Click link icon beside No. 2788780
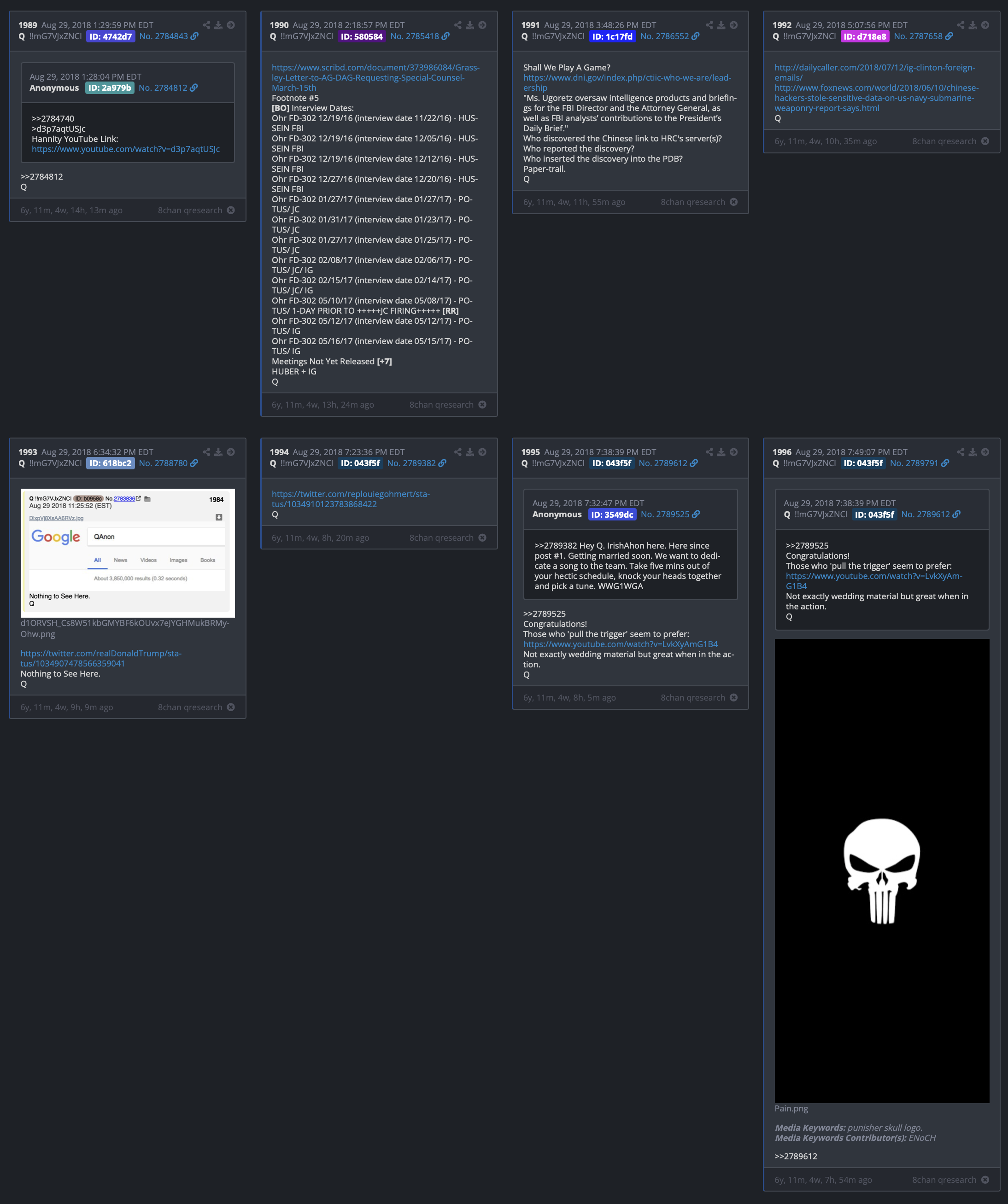 (194, 463)
